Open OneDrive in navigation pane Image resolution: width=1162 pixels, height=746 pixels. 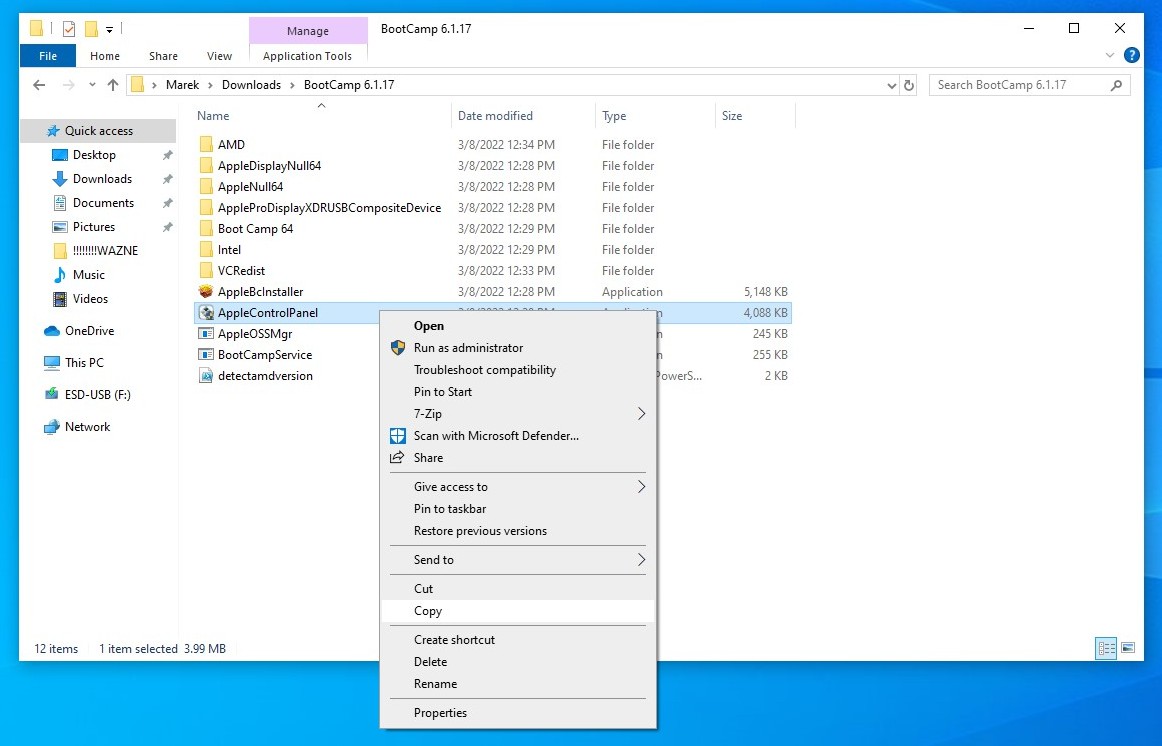89,331
